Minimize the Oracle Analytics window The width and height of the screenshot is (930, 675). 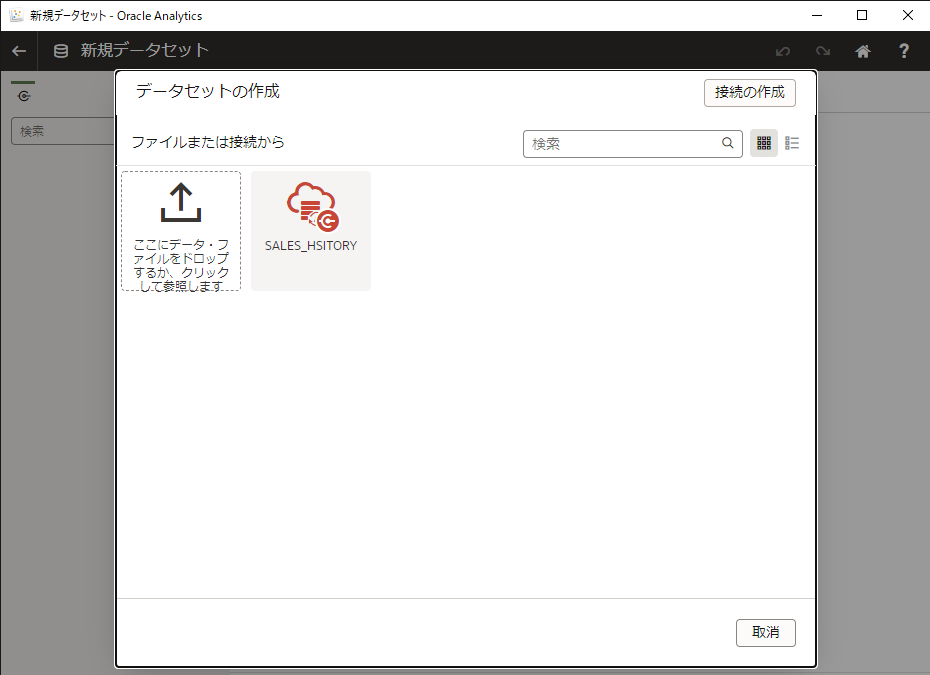click(816, 15)
